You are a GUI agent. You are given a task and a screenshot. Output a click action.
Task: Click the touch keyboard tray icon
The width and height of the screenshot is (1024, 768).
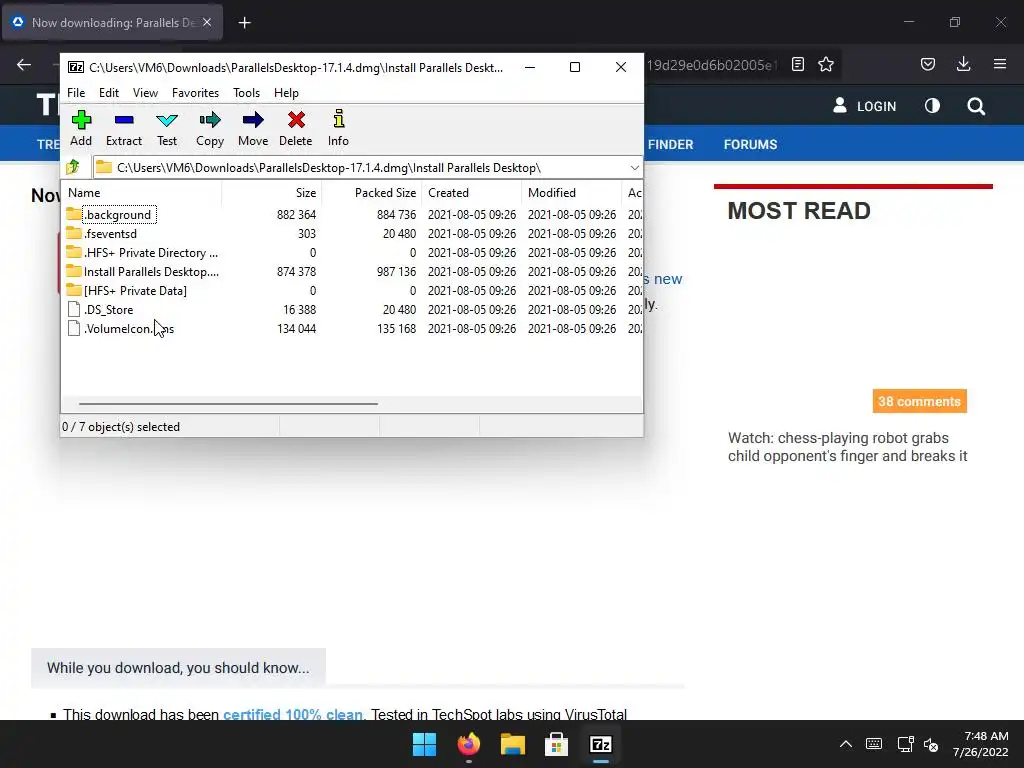[x=874, y=744]
